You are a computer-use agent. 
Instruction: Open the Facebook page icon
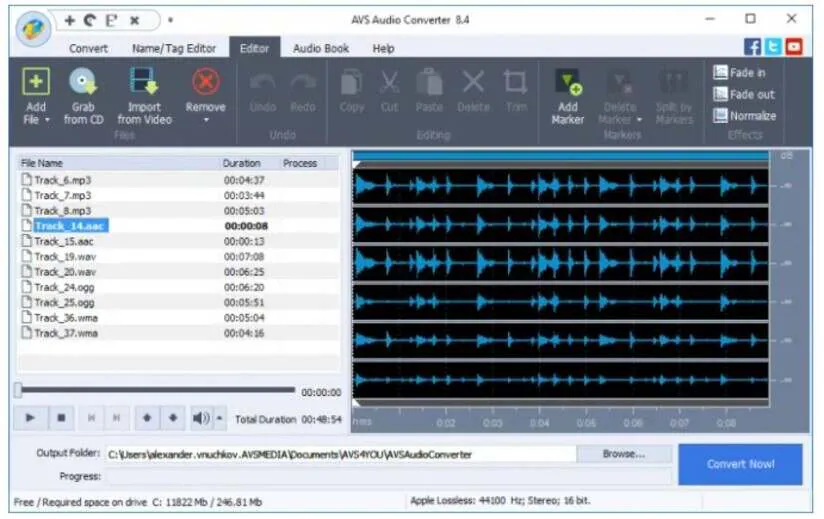tap(753, 47)
